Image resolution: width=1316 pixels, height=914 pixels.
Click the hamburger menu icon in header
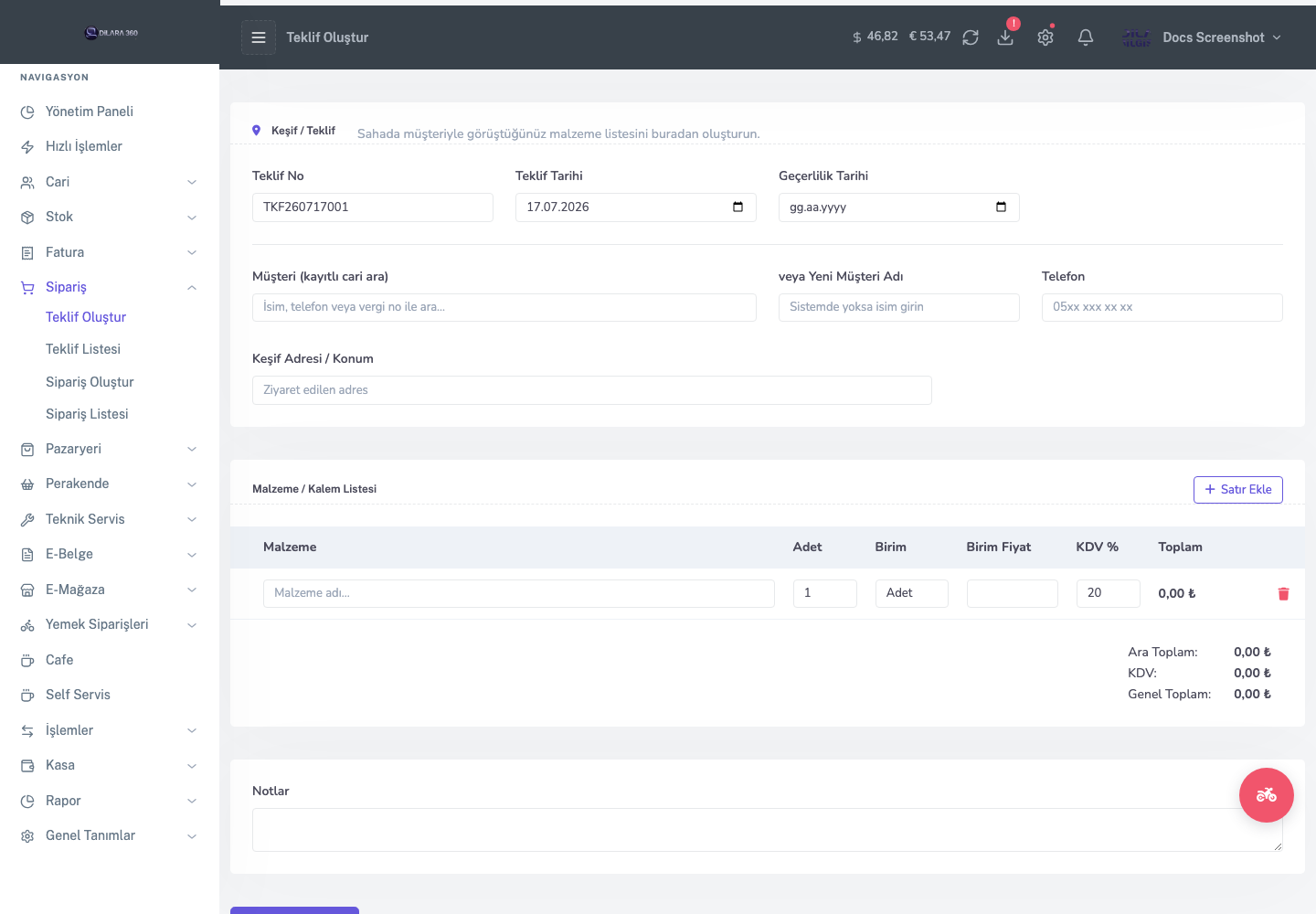pyautogui.click(x=259, y=37)
